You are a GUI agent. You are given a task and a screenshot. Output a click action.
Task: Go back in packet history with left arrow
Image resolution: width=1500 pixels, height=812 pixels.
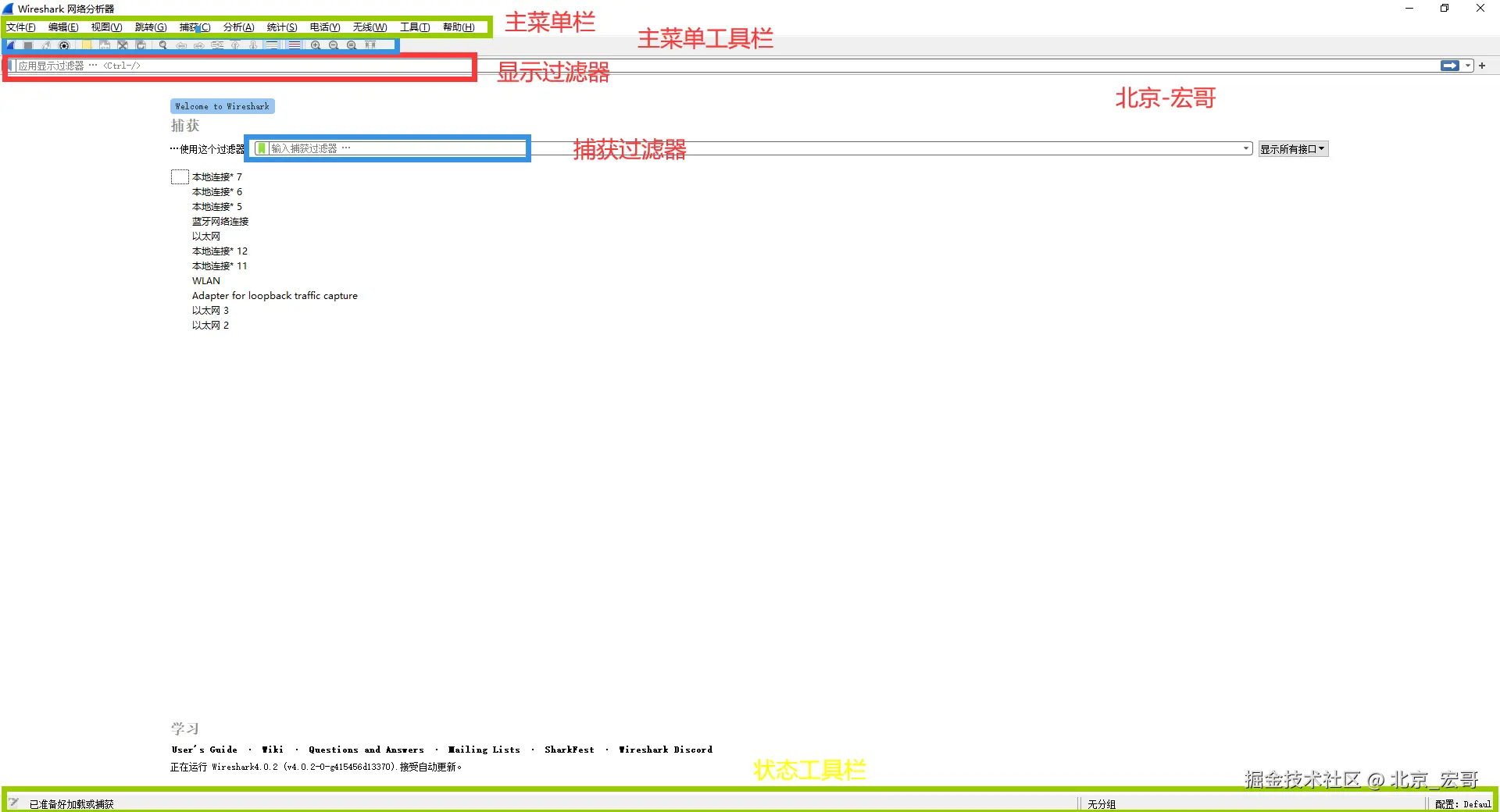181,45
